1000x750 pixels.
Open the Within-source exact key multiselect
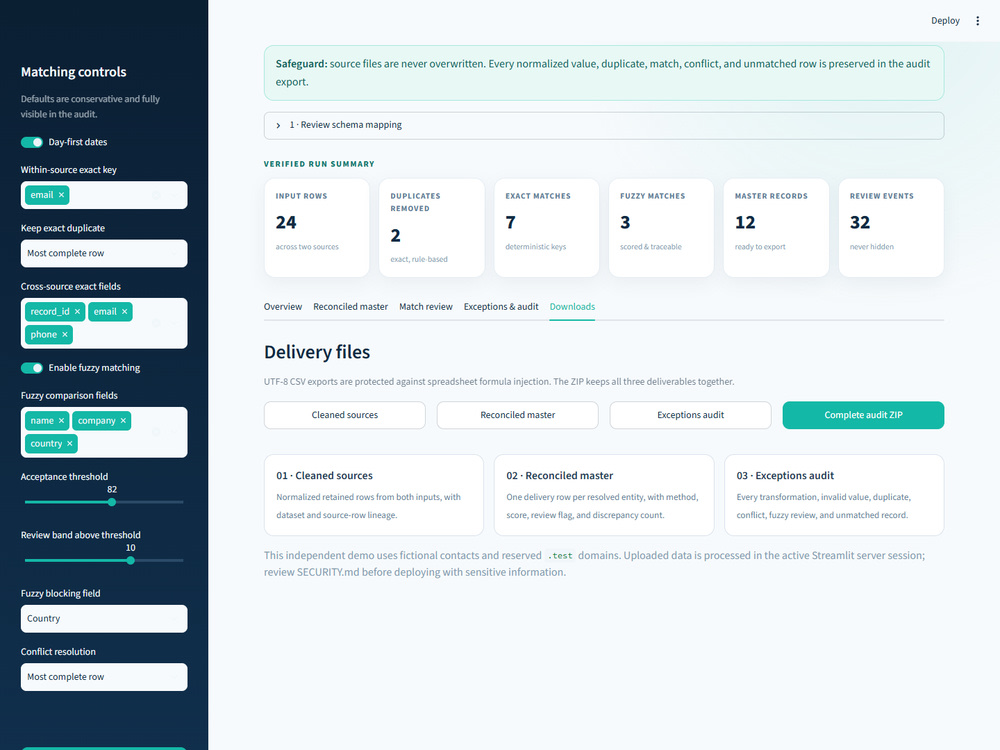tap(104, 195)
